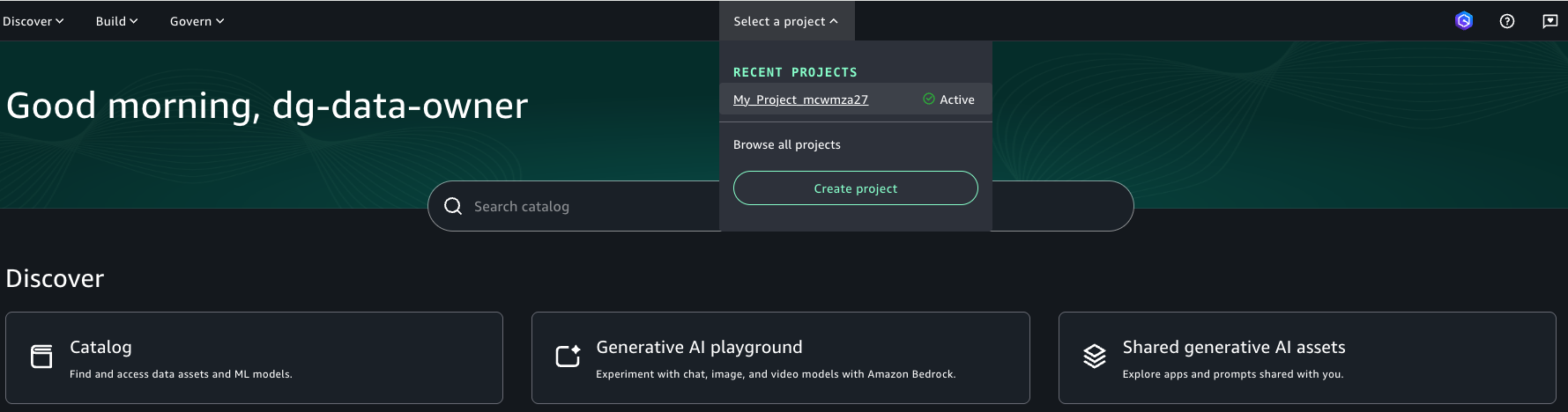Image resolution: width=1568 pixels, height=412 pixels.
Task: Open the My_Project_mcwmza27 project link
Action: (800, 99)
